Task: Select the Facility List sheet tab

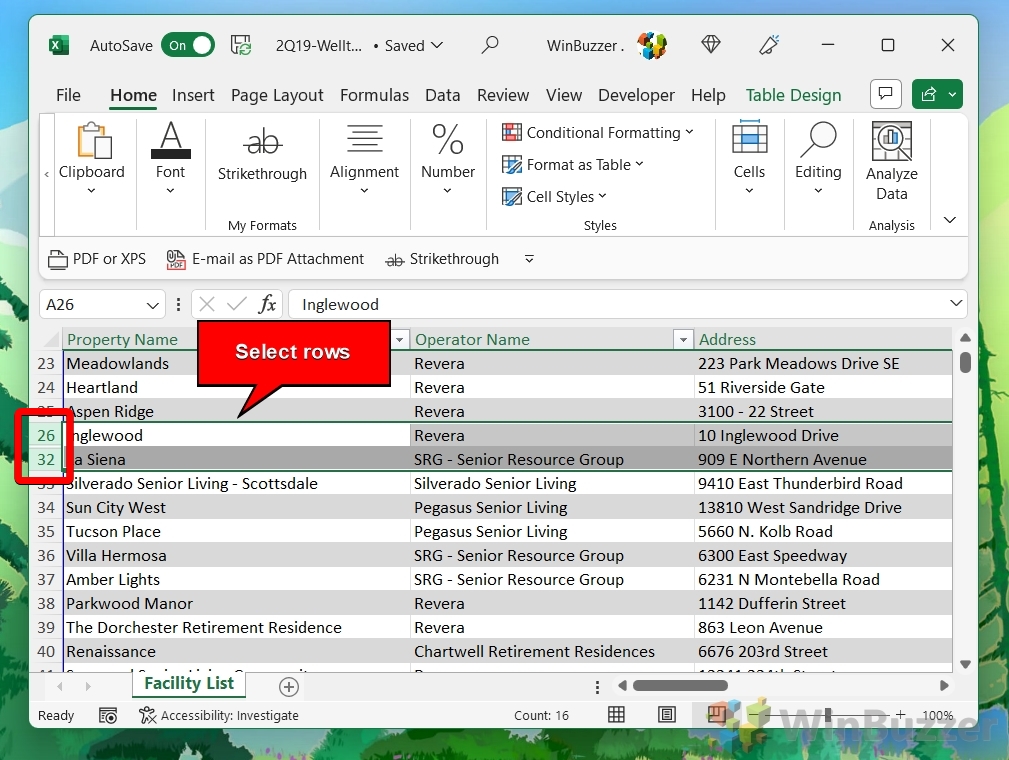Action: [x=189, y=684]
